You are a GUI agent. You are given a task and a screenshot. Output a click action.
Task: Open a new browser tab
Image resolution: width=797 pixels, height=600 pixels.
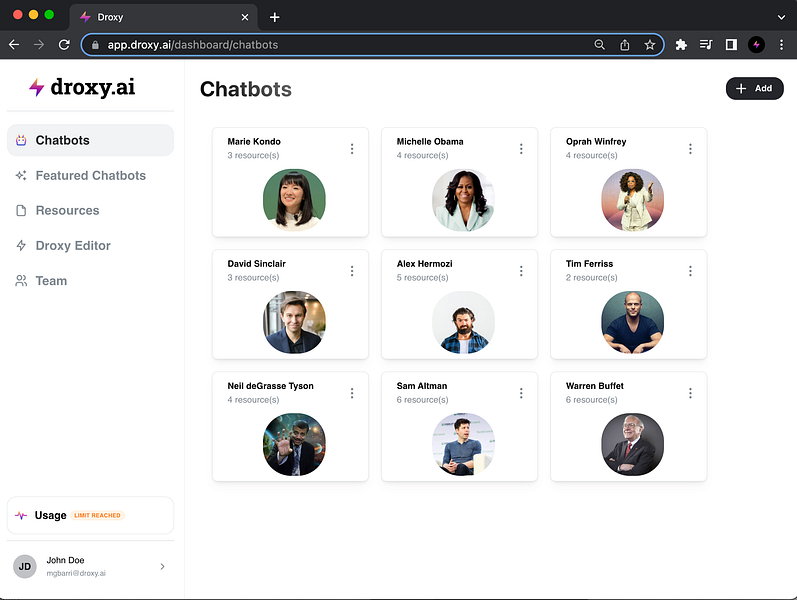[x=274, y=17]
